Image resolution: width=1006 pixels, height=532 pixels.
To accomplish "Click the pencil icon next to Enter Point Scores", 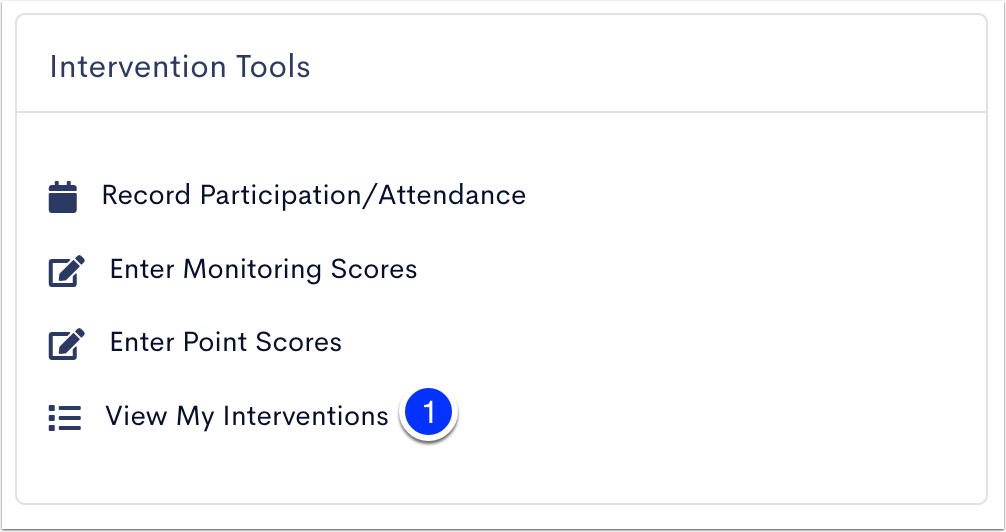I will point(67,344).
